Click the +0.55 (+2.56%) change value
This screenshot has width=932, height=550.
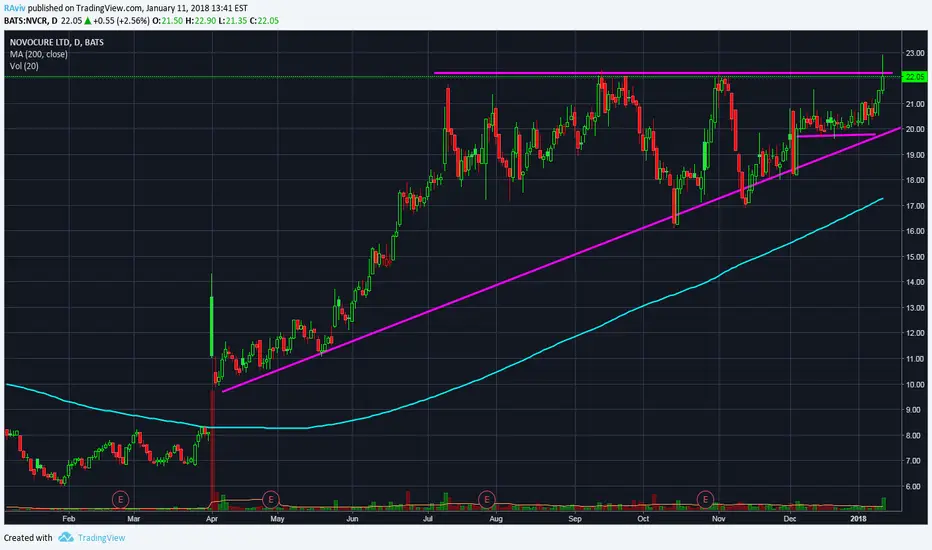(121, 20)
